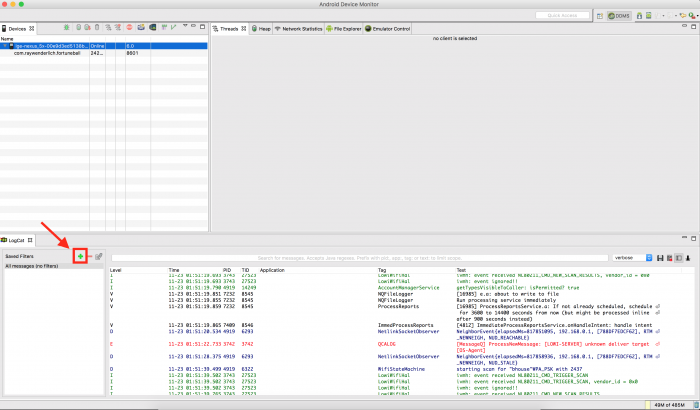Viewport: 700px width, 410px height.
Task: Select All messages (no filters) entry
Action: coord(54,266)
